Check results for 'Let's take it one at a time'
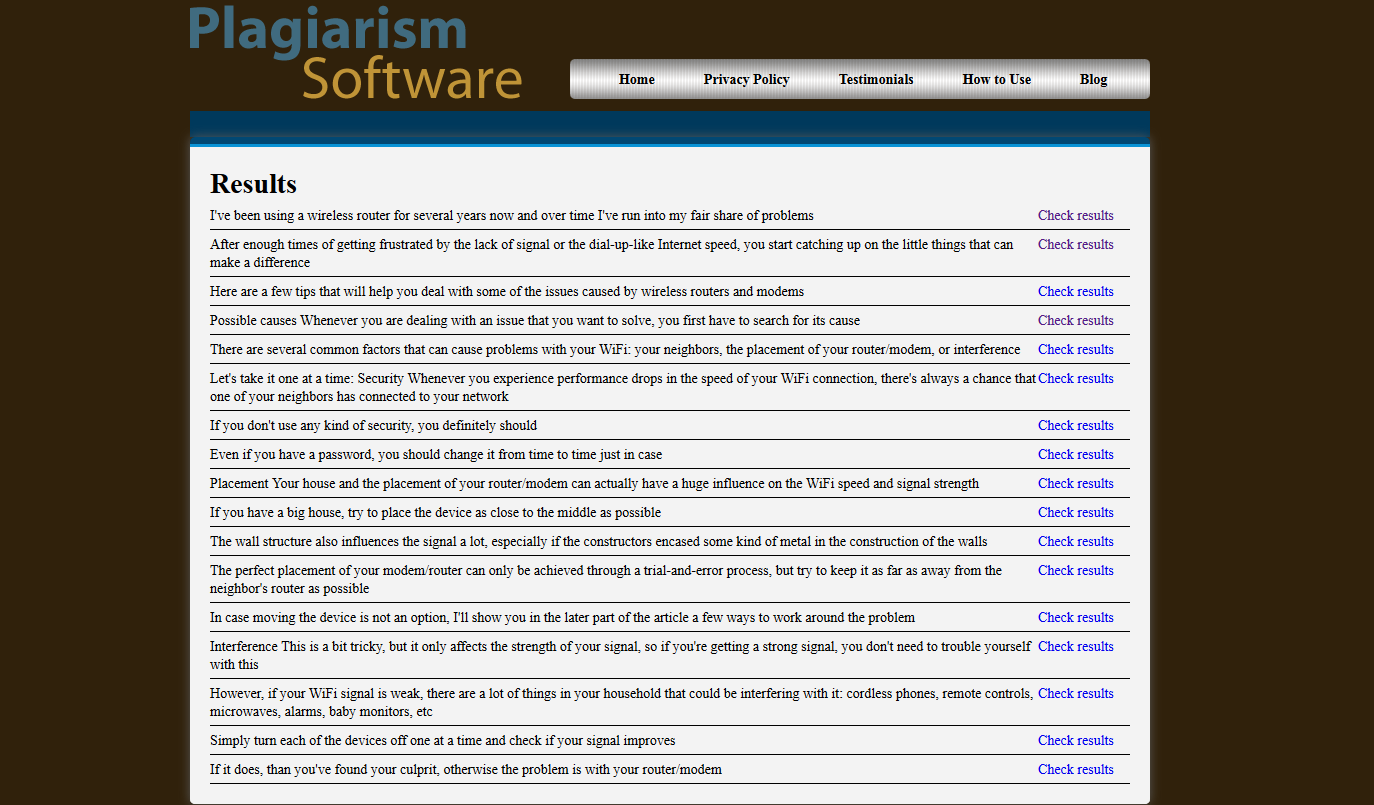 (1076, 379)
